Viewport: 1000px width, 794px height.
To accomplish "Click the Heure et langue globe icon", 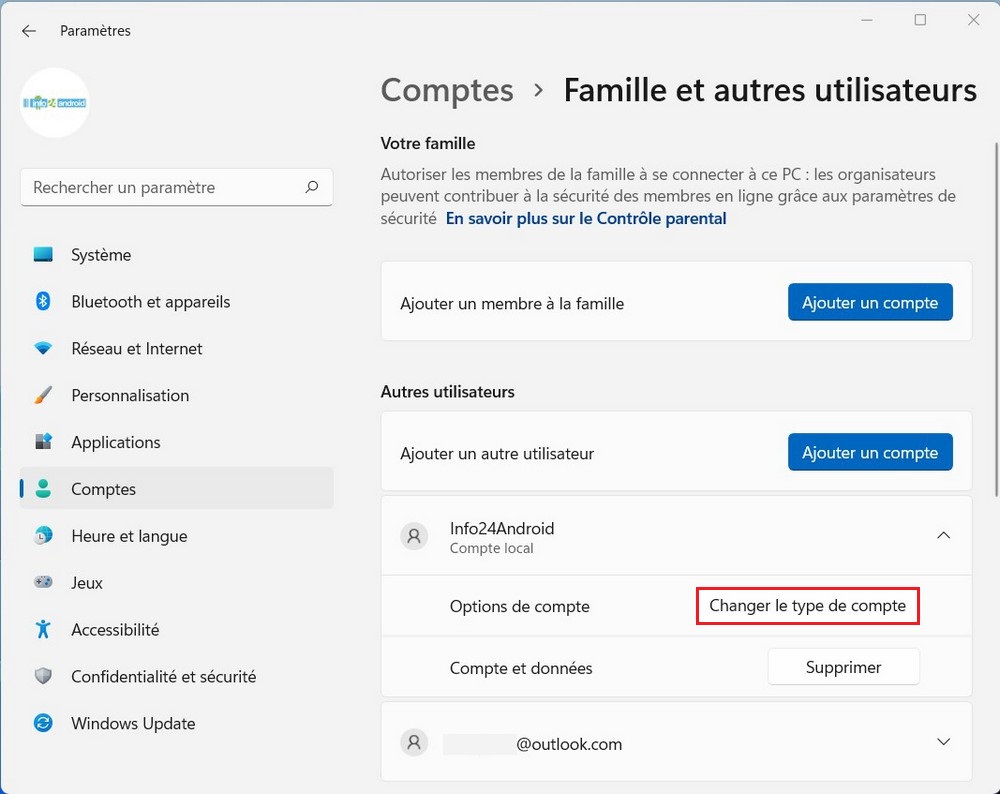I will pyautogui.click(x=43, y=535).
